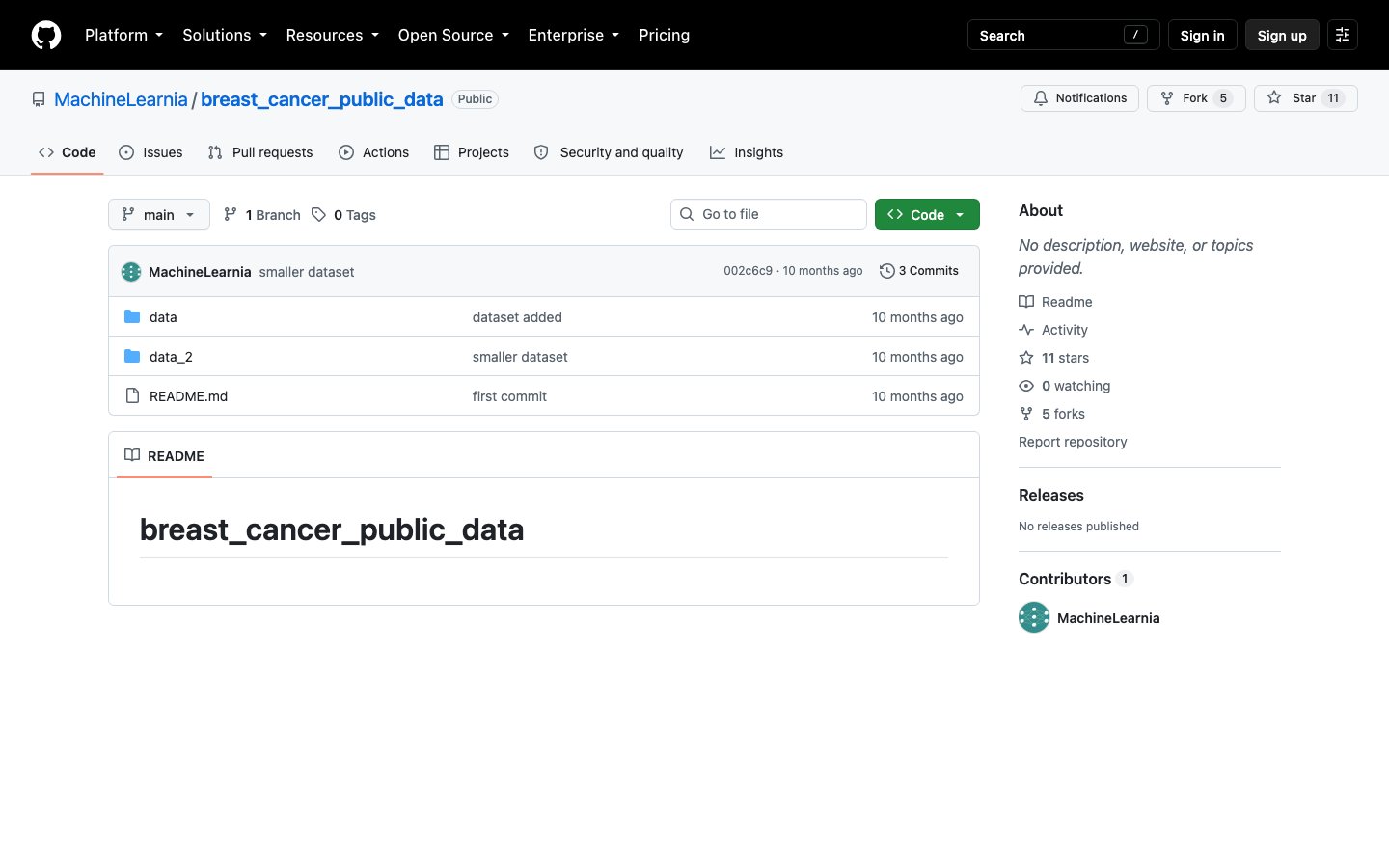
Task: Click the repository book icon beside owner name
Action: [x=39, y=99]
